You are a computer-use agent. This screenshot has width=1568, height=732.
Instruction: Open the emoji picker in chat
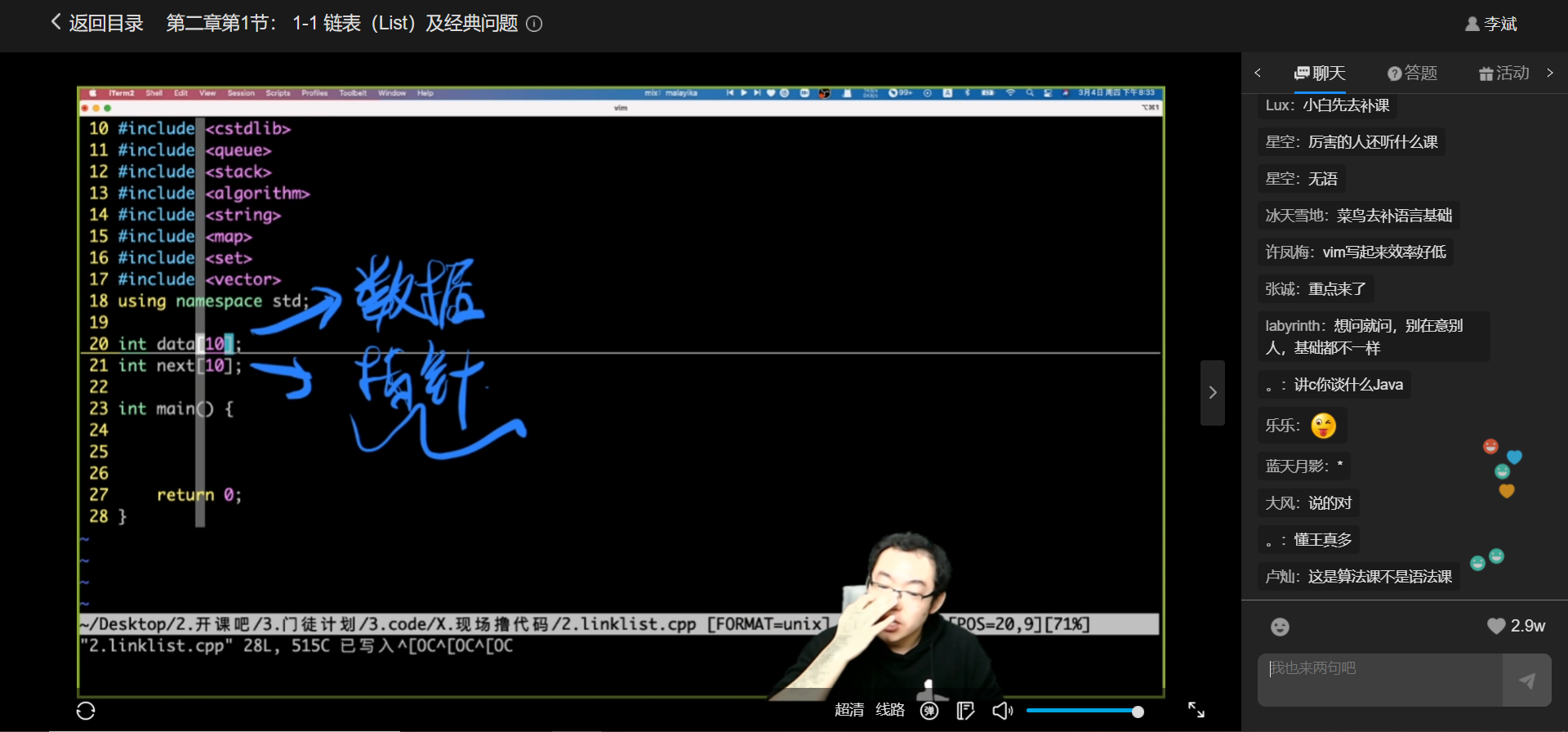(1280, 627)
